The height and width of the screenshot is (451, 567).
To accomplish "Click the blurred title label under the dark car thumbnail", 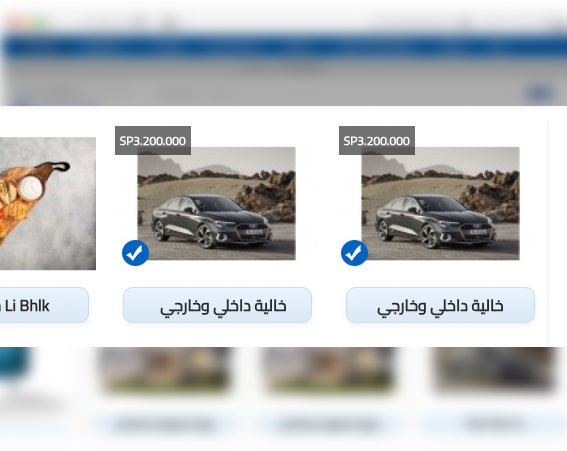I will tap(494, 423).
